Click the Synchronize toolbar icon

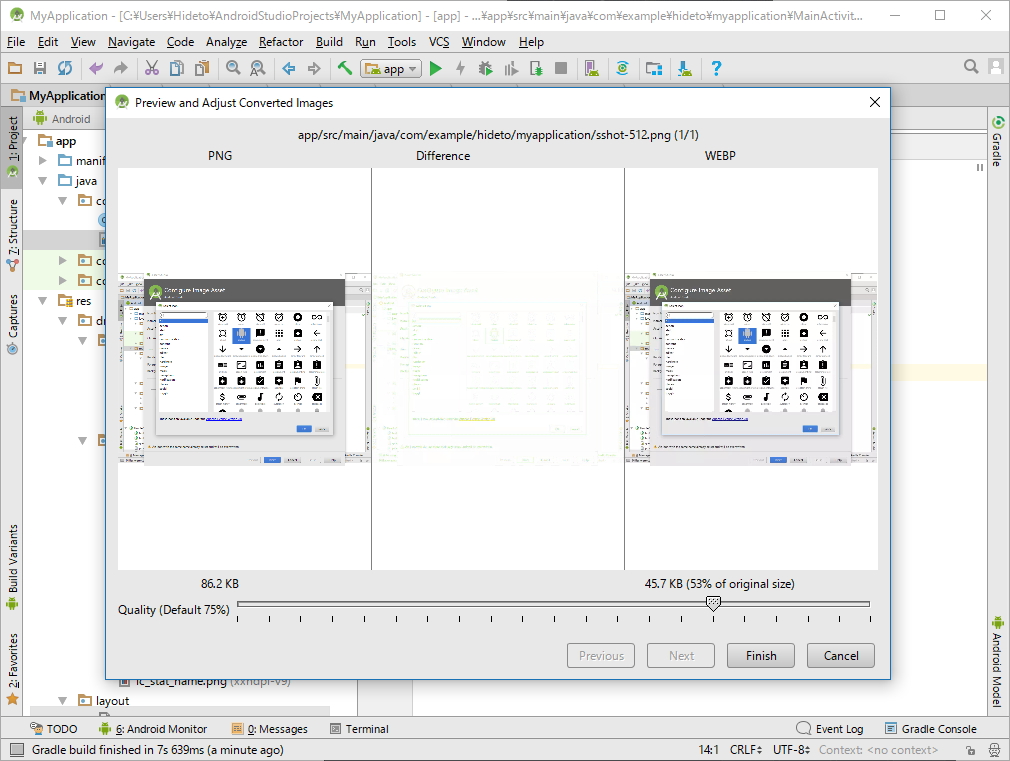pyautogui.click(x=65, y=68)
